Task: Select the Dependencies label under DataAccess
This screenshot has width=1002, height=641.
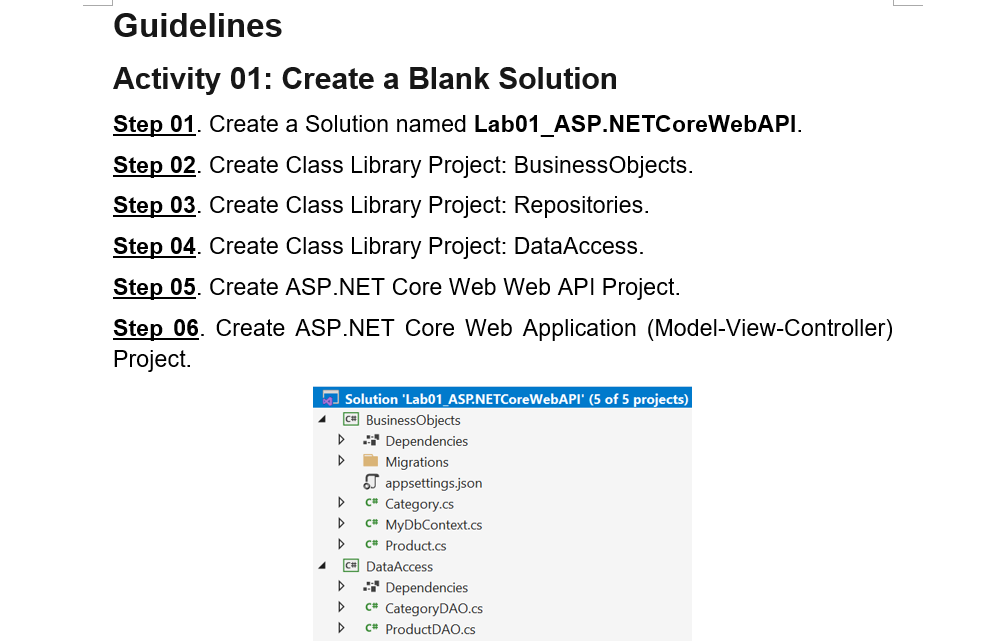Action: coord(426,588)
